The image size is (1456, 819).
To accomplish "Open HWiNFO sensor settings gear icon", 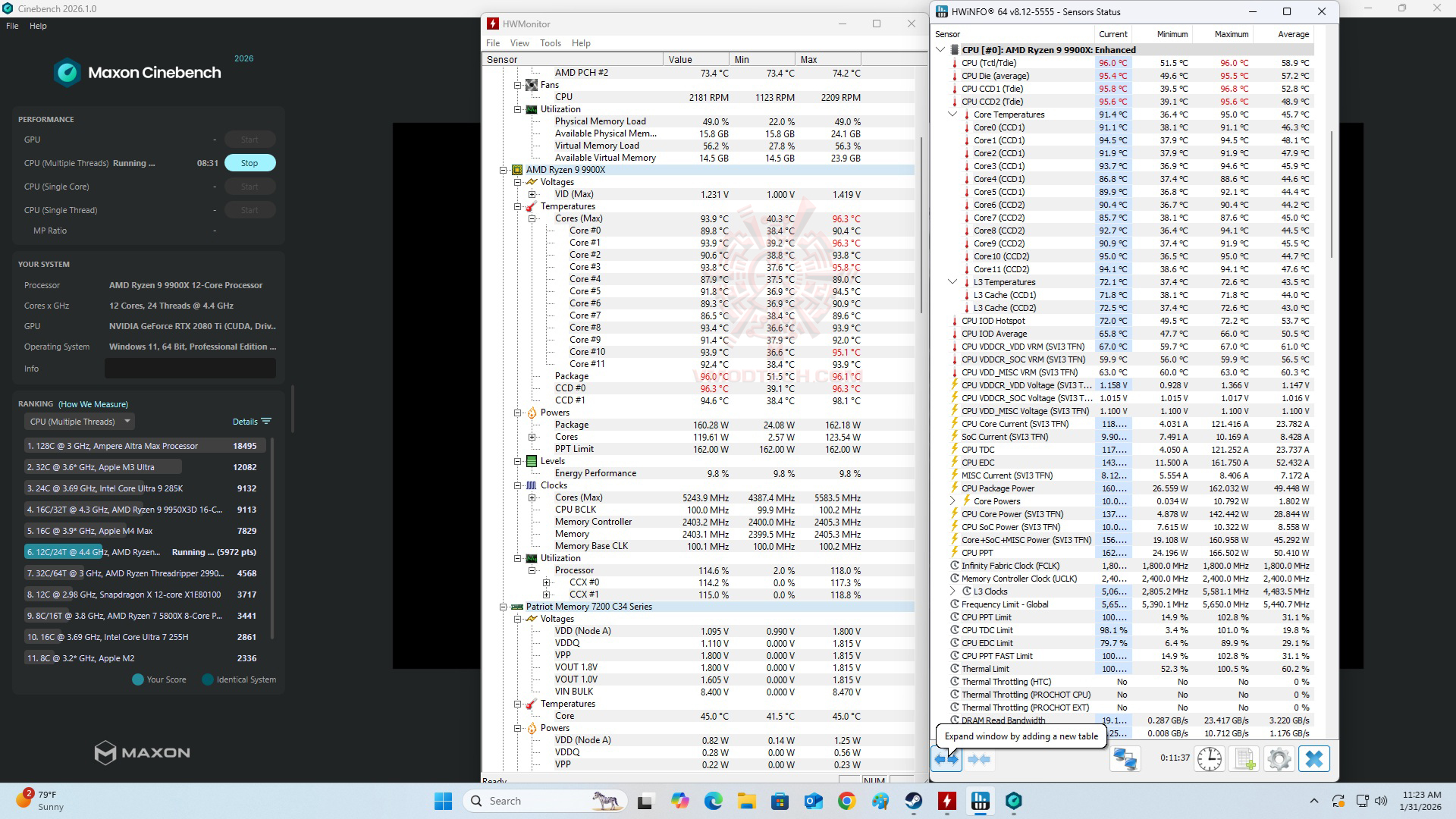I will [1279, 759].
